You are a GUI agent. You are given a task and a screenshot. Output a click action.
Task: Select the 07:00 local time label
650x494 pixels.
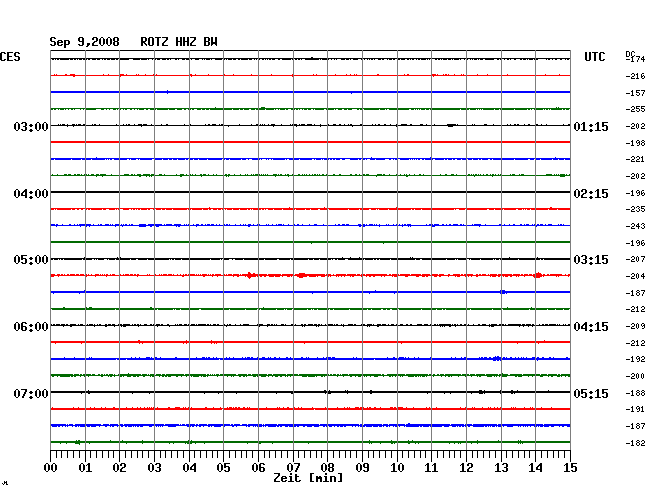pos(31,393)
